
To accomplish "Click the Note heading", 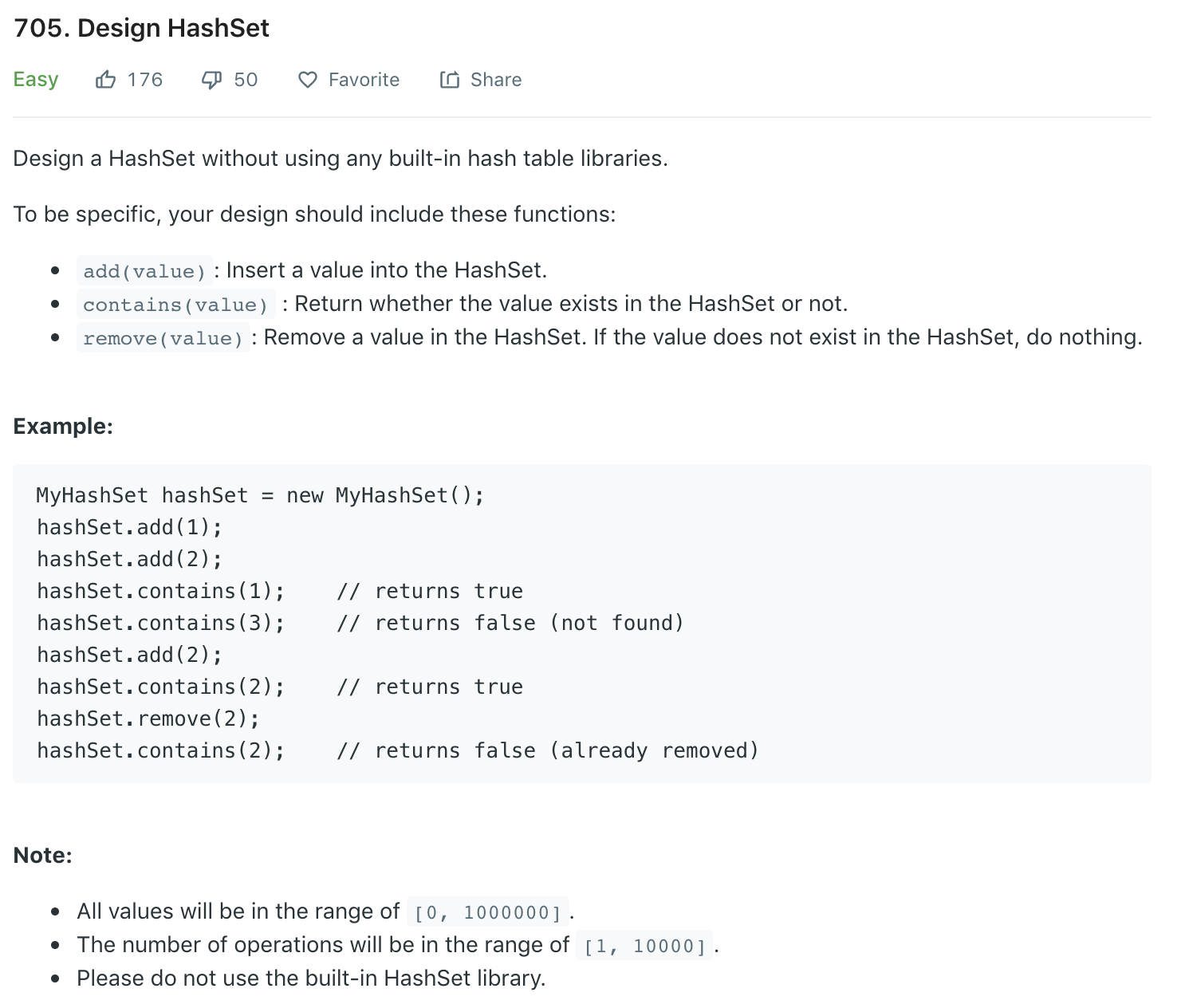I will (43, 855).
